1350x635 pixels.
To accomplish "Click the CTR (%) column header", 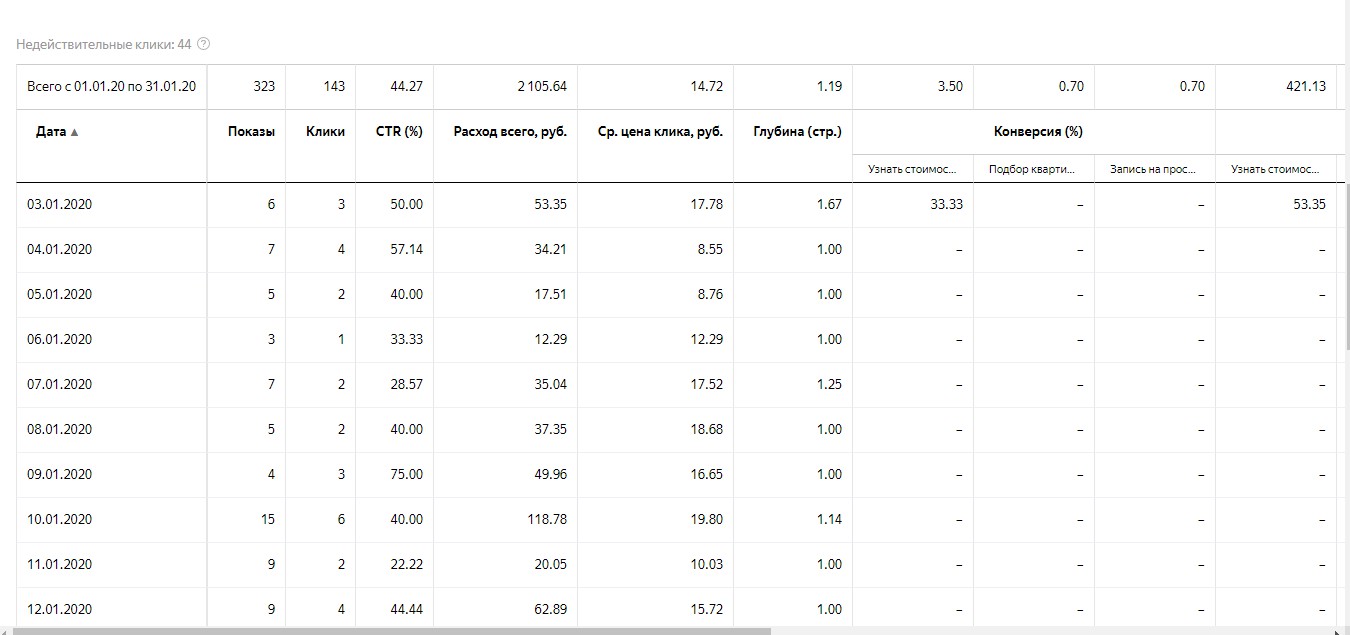I will pyautogui.click(x=399, y=132).
